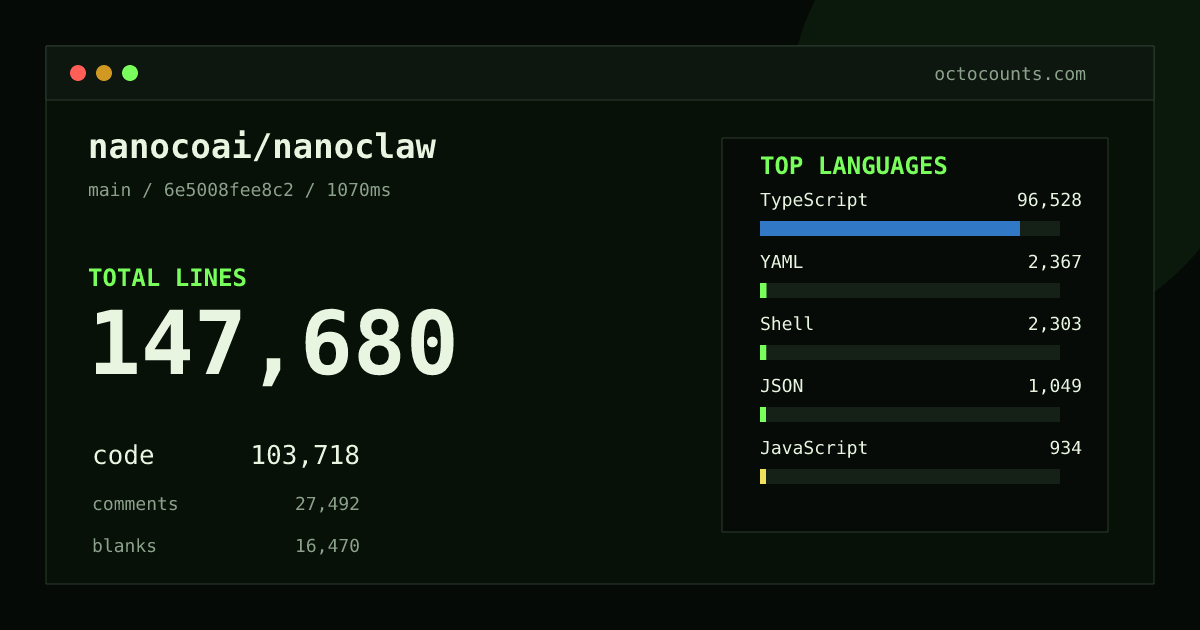Select the 2,303 Shell line count

point(1055,324)
